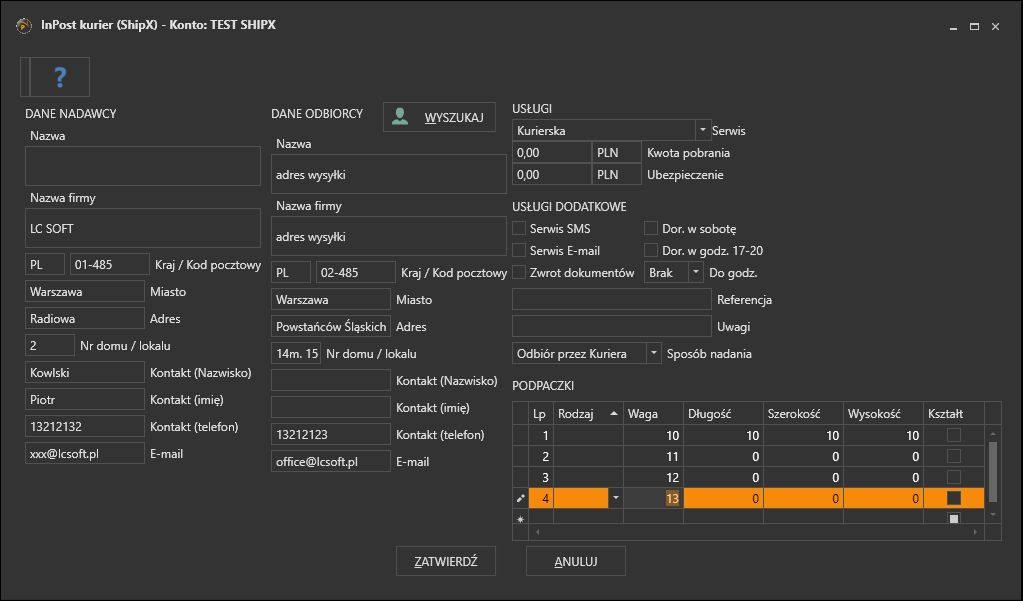Click the InPost app icon in title bar

[x=23, y=25]
